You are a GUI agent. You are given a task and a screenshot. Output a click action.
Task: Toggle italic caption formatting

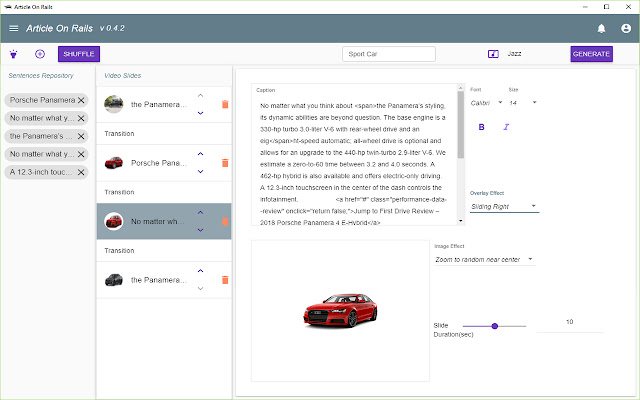(506, 127)
